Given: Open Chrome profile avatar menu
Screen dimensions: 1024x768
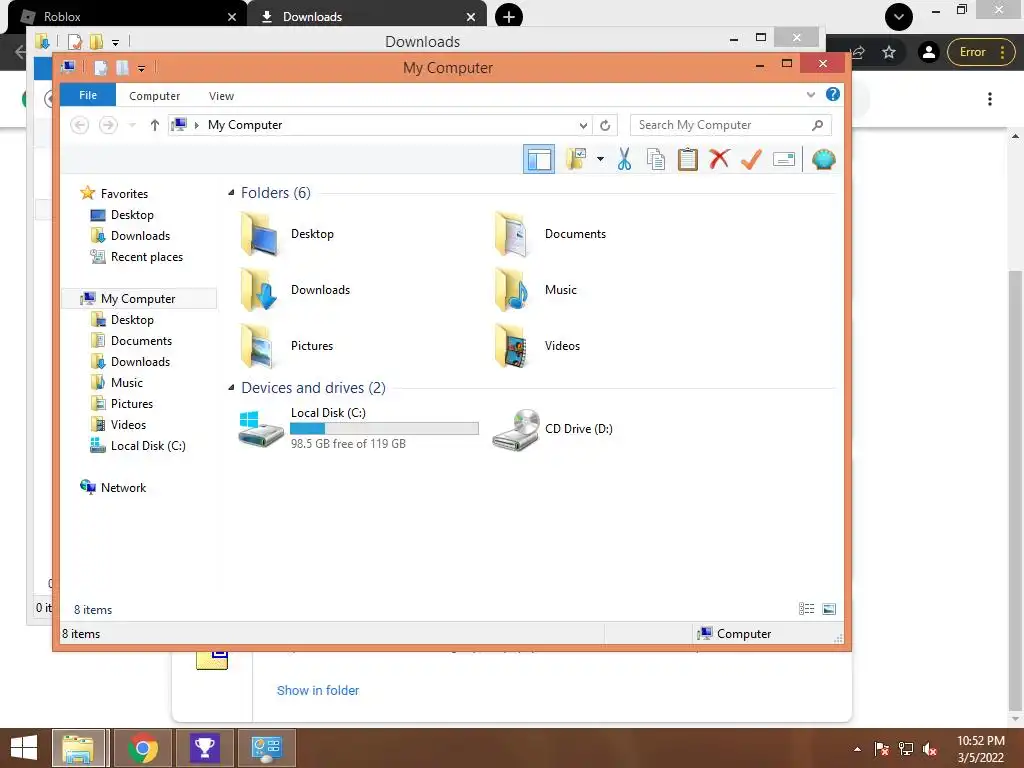Looking at the screenshot, I should 929,52.
